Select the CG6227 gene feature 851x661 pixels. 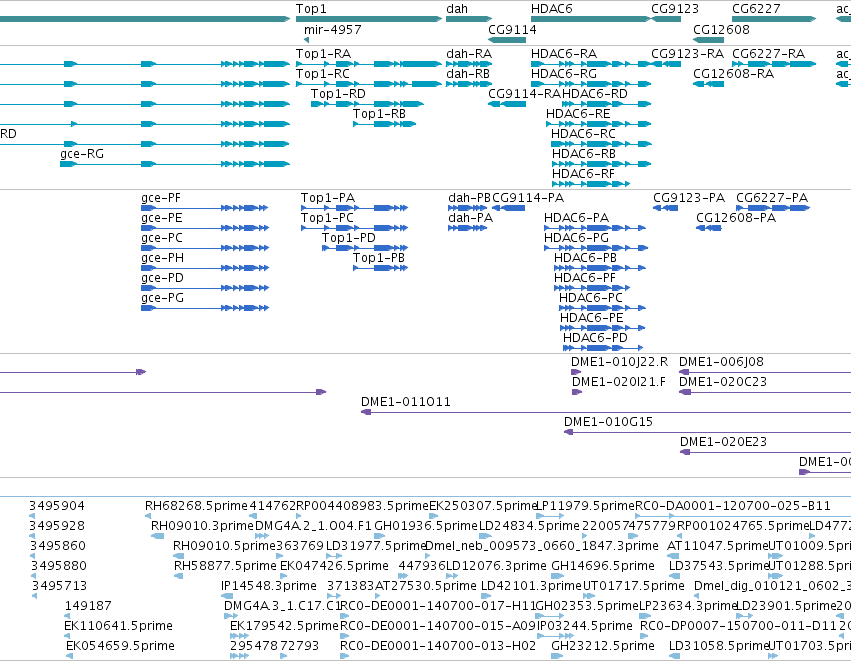(x=774, y=19)
